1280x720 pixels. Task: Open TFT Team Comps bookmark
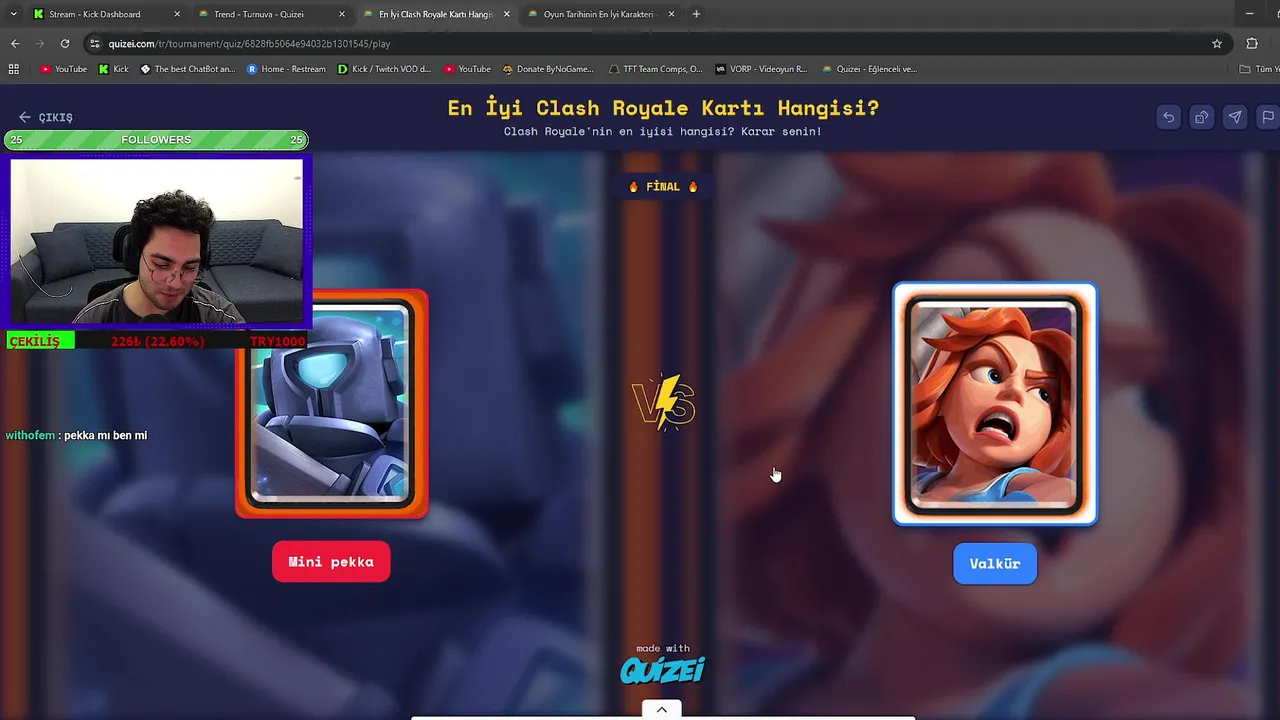[x=655, y=69]
